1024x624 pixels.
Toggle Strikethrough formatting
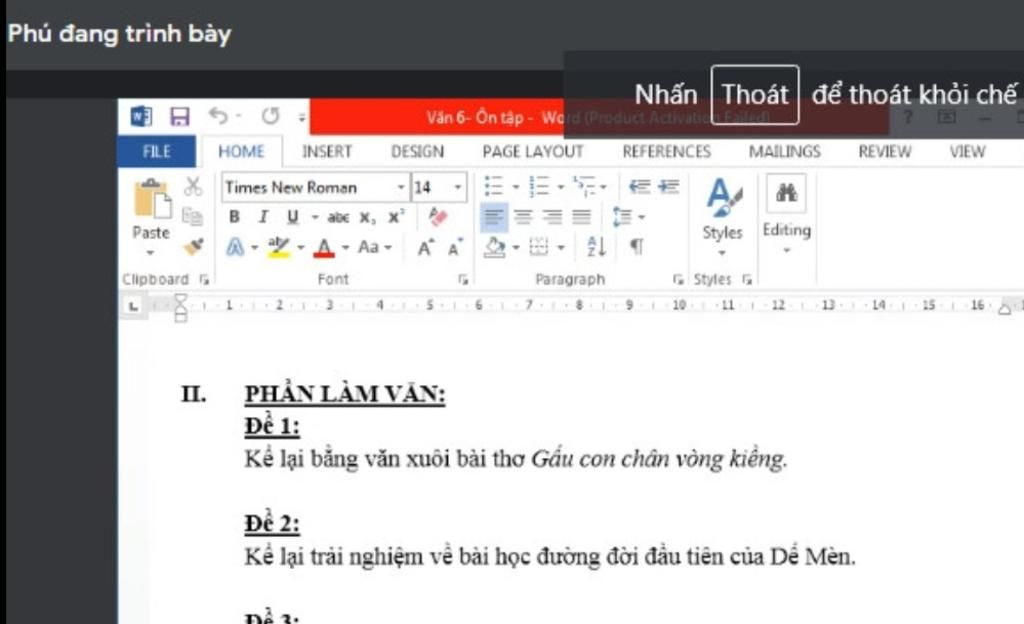(x=338, y=217)
